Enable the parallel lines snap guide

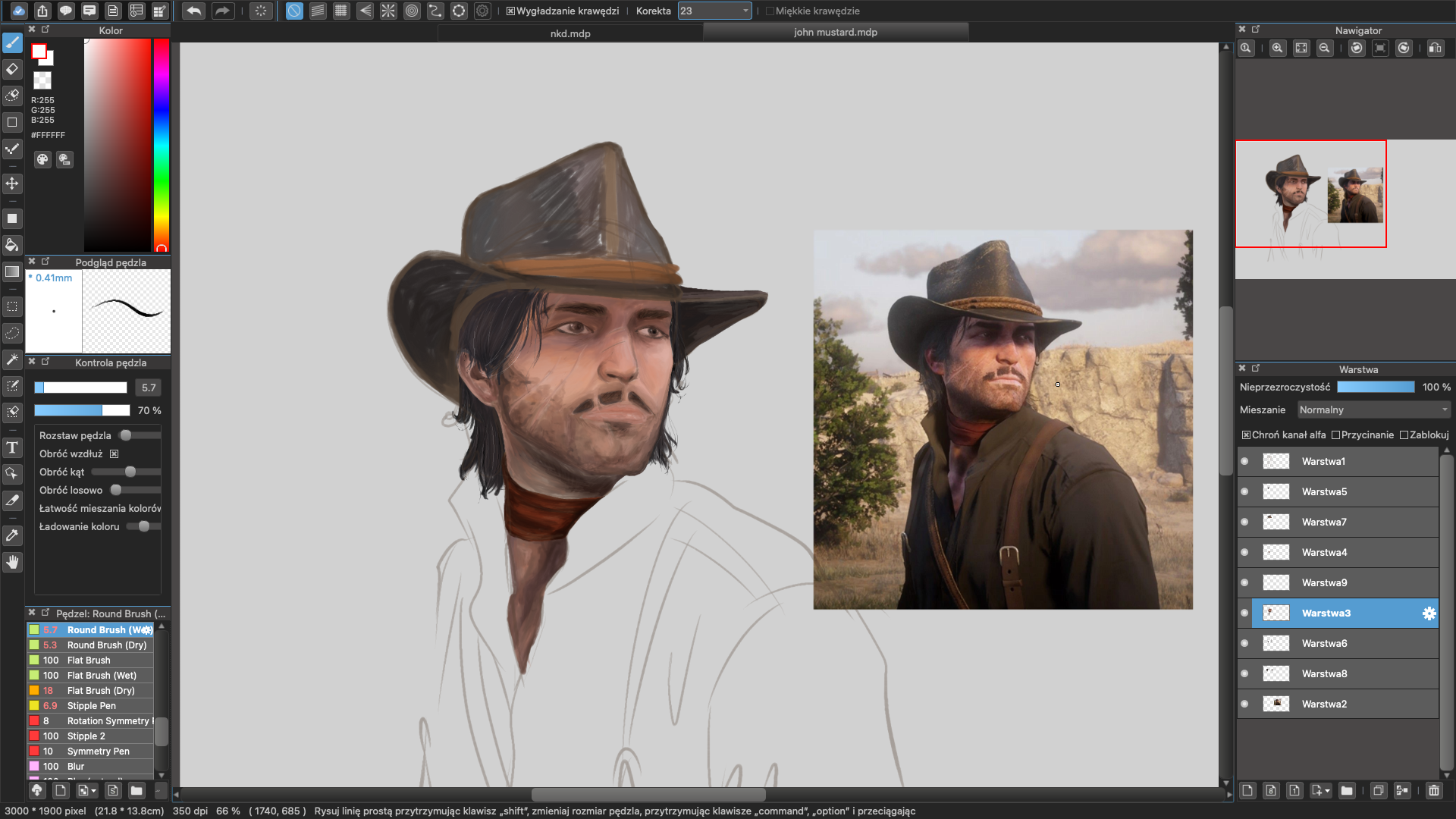pos(318,11)
